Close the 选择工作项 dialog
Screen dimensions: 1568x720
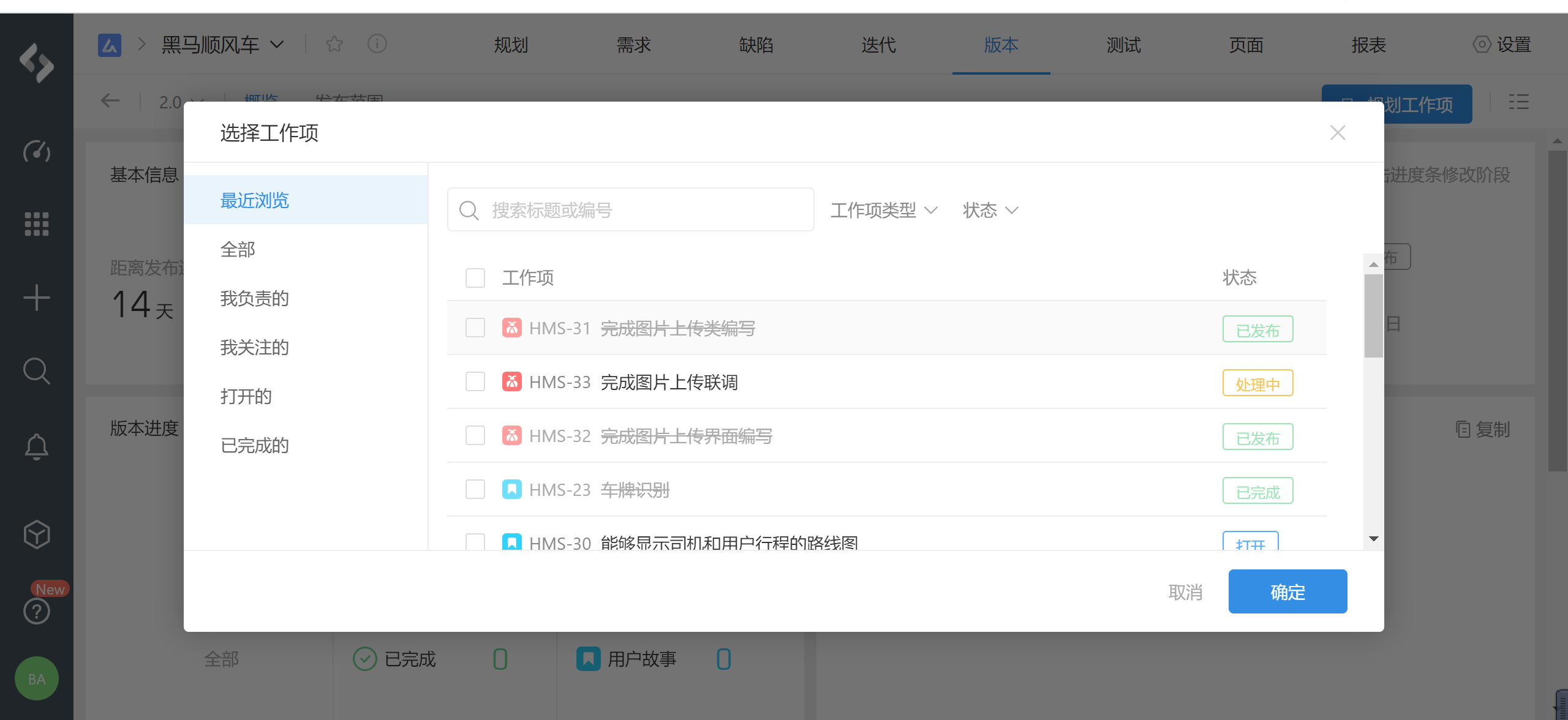coord(1338,133)
